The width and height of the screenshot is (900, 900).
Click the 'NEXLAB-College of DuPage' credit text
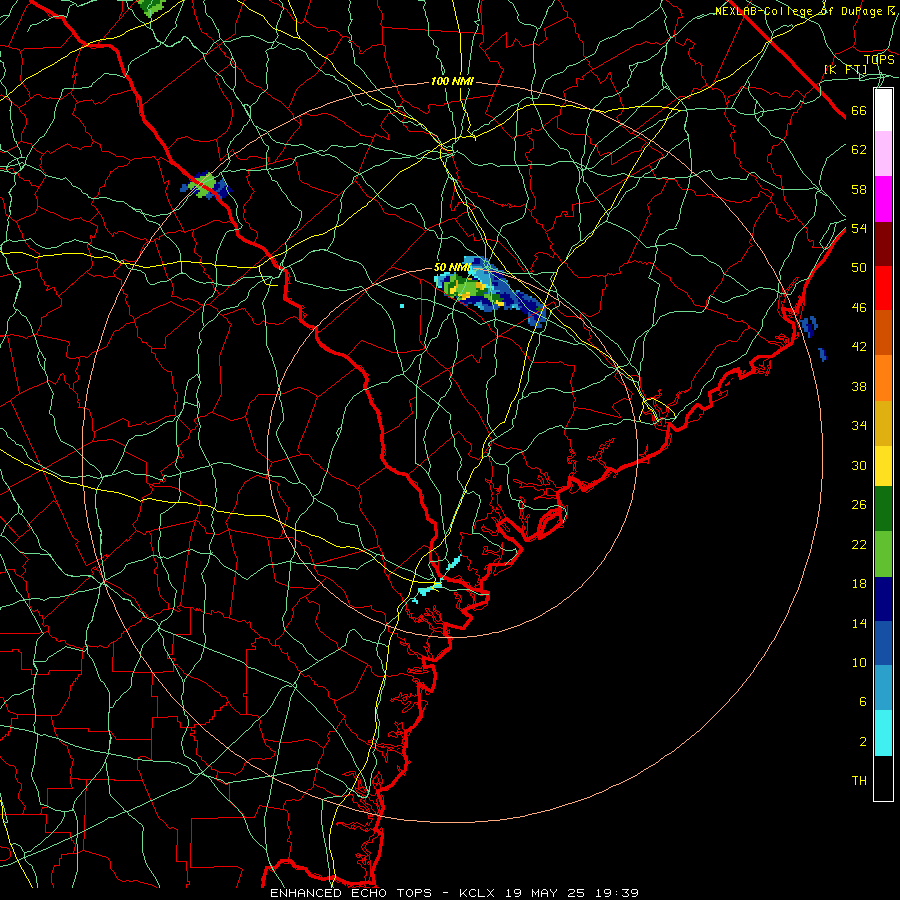[x=799, y=11]
